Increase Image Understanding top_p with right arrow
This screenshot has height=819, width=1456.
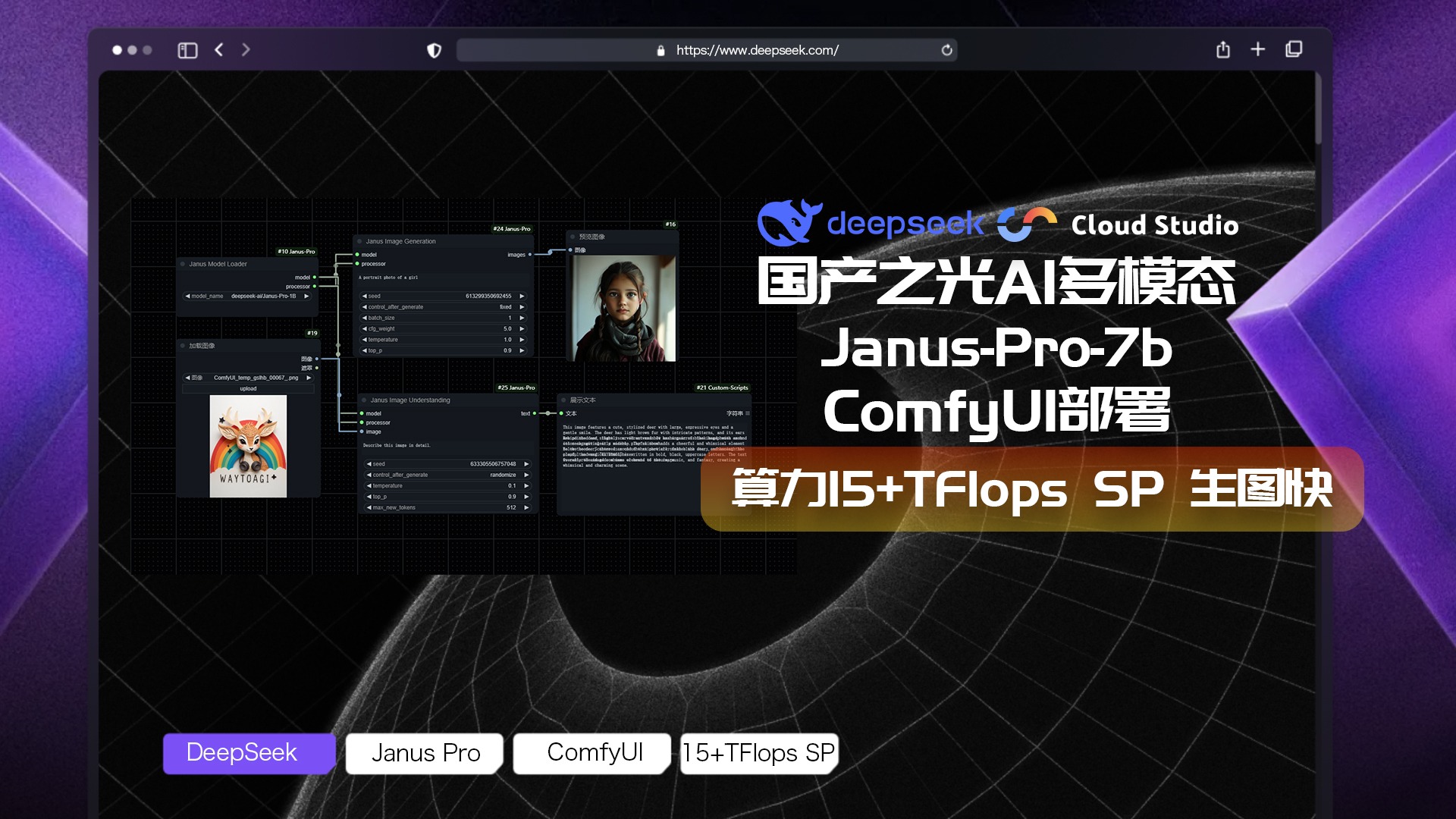(526, 497)
